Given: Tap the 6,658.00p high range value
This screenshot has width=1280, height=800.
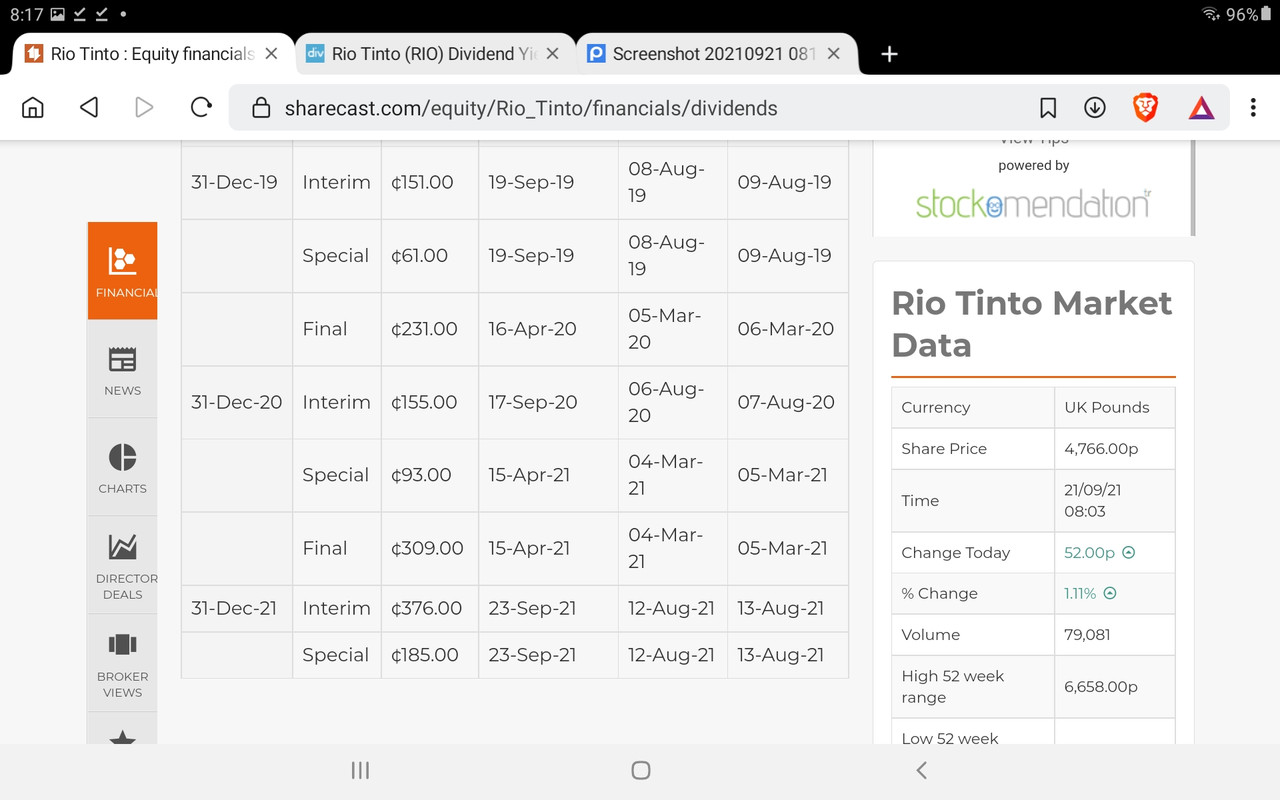Looking at the screenshot, I should coord(1101,686).
